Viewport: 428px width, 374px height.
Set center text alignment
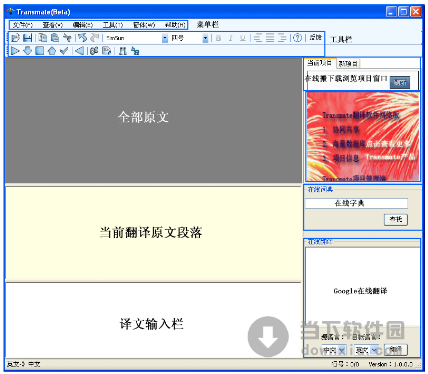click(270, 38)
